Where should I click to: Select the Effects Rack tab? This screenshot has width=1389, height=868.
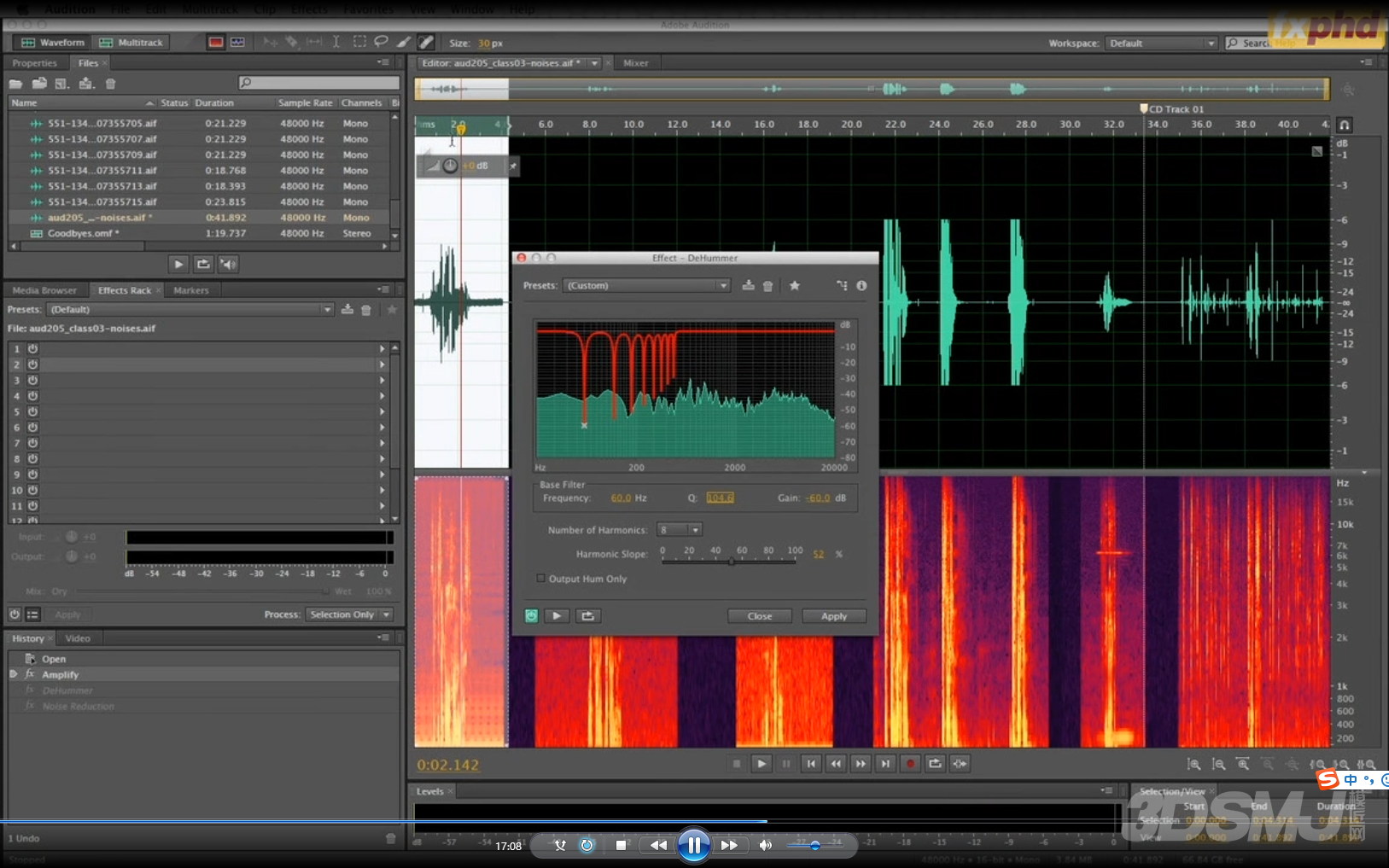(125, 290)
